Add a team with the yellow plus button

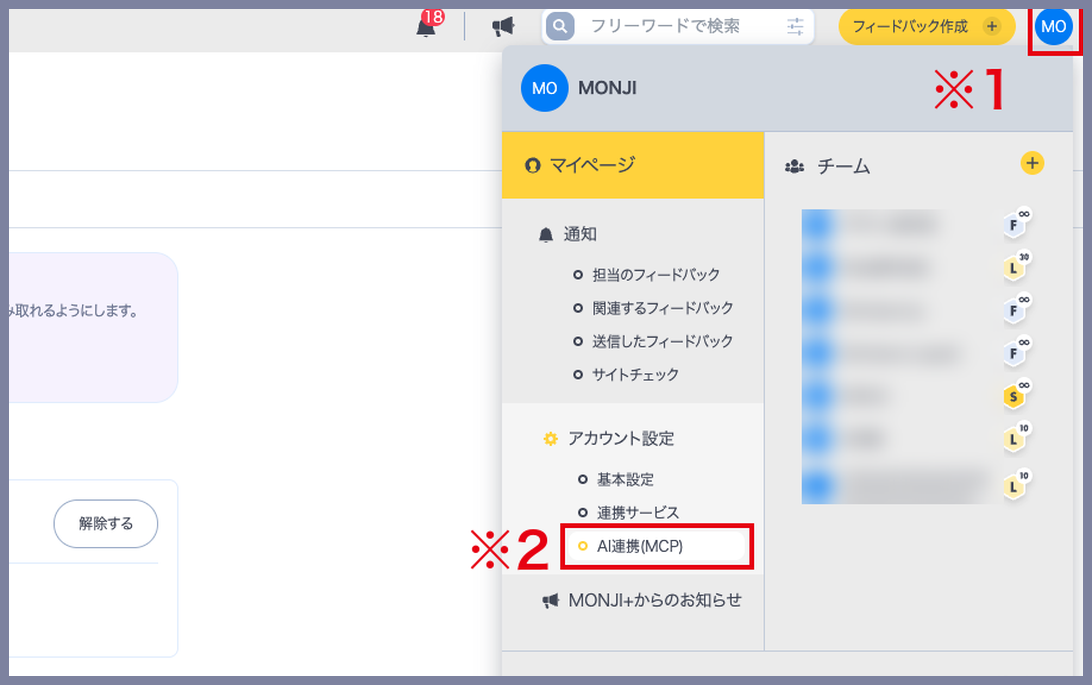click(x=1032, y=163)
